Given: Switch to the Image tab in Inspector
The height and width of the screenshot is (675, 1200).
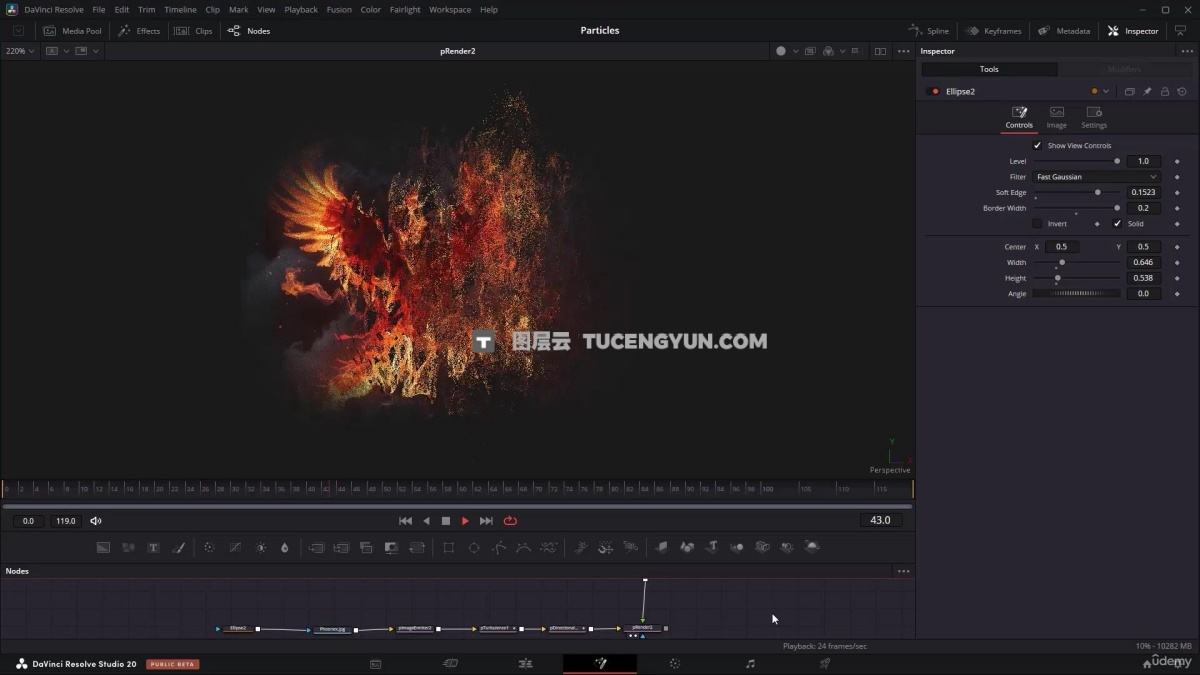Looking at the screenshot, I should coord(1057,118).
